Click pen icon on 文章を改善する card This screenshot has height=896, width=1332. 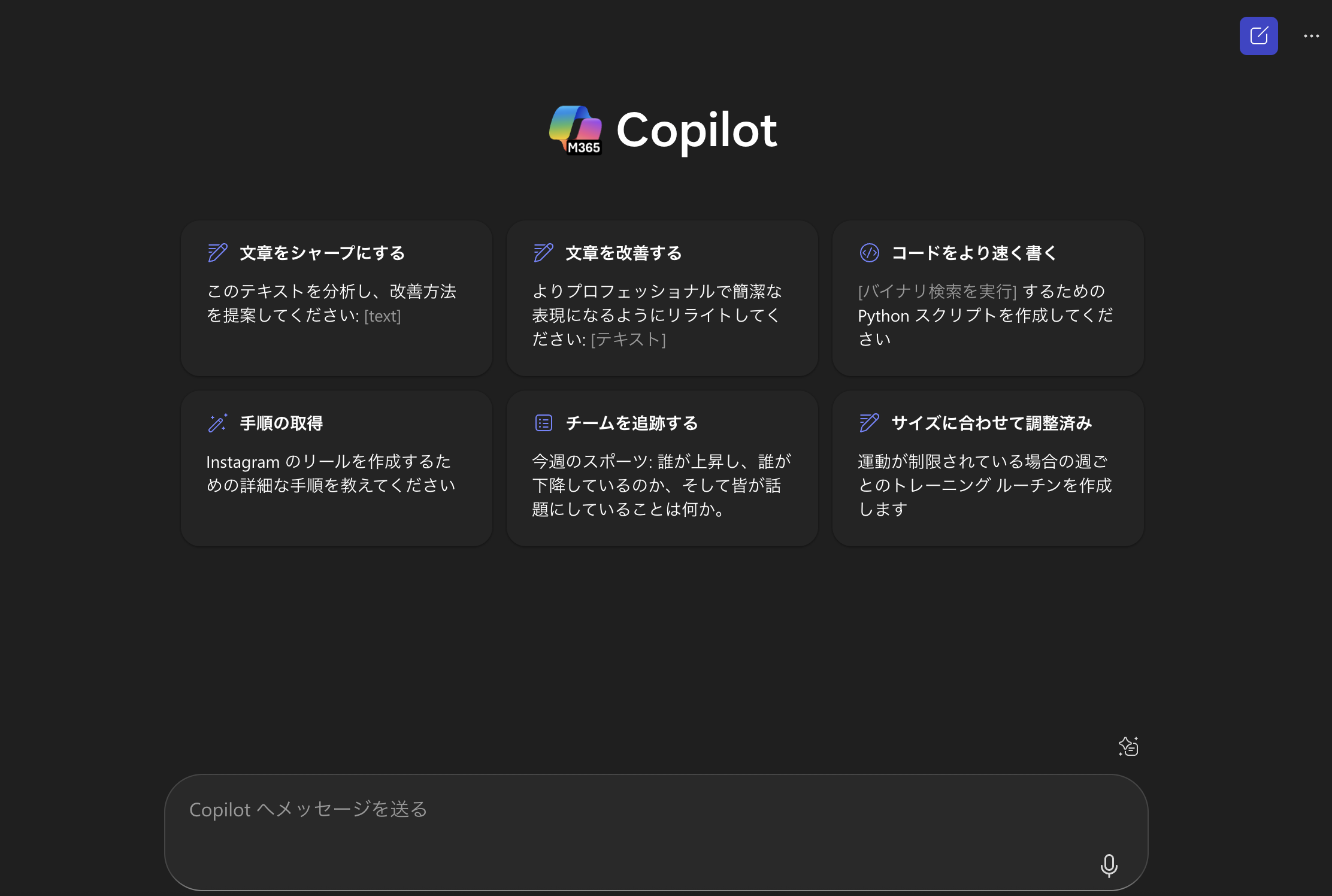click(543, 253)
